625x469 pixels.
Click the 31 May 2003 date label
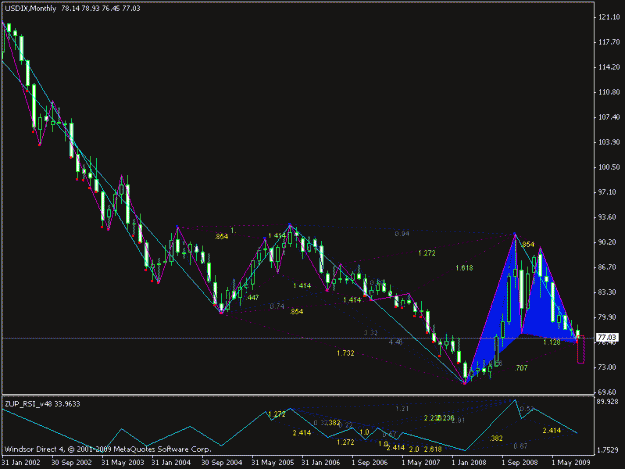tap(122, 463)
